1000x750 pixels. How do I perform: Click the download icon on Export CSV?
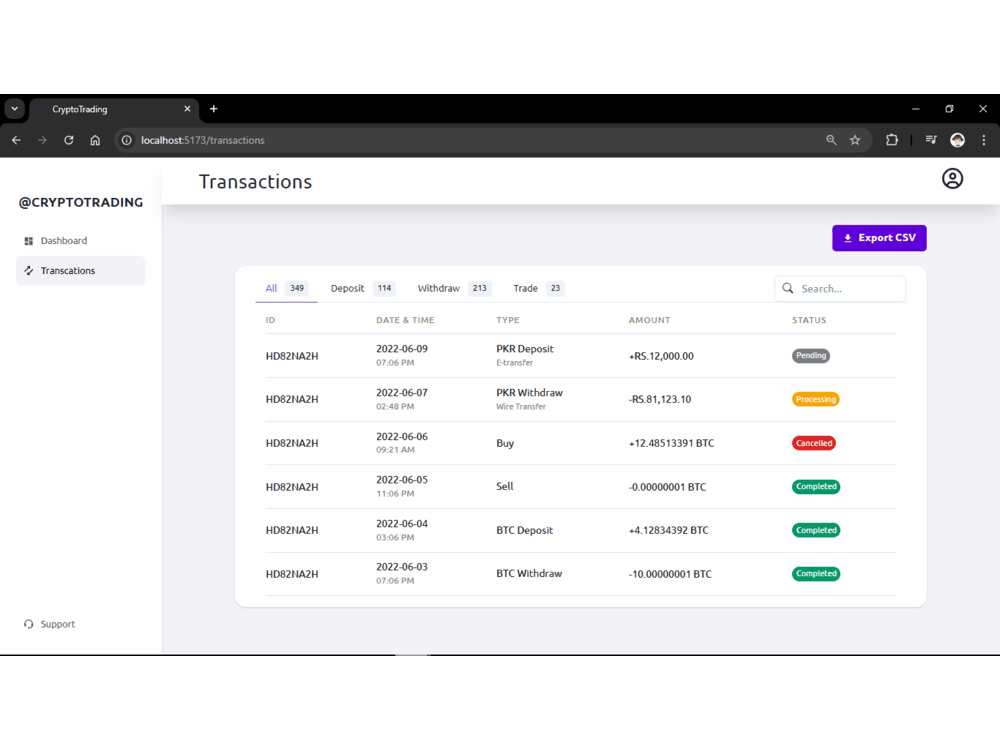point(848,238)
